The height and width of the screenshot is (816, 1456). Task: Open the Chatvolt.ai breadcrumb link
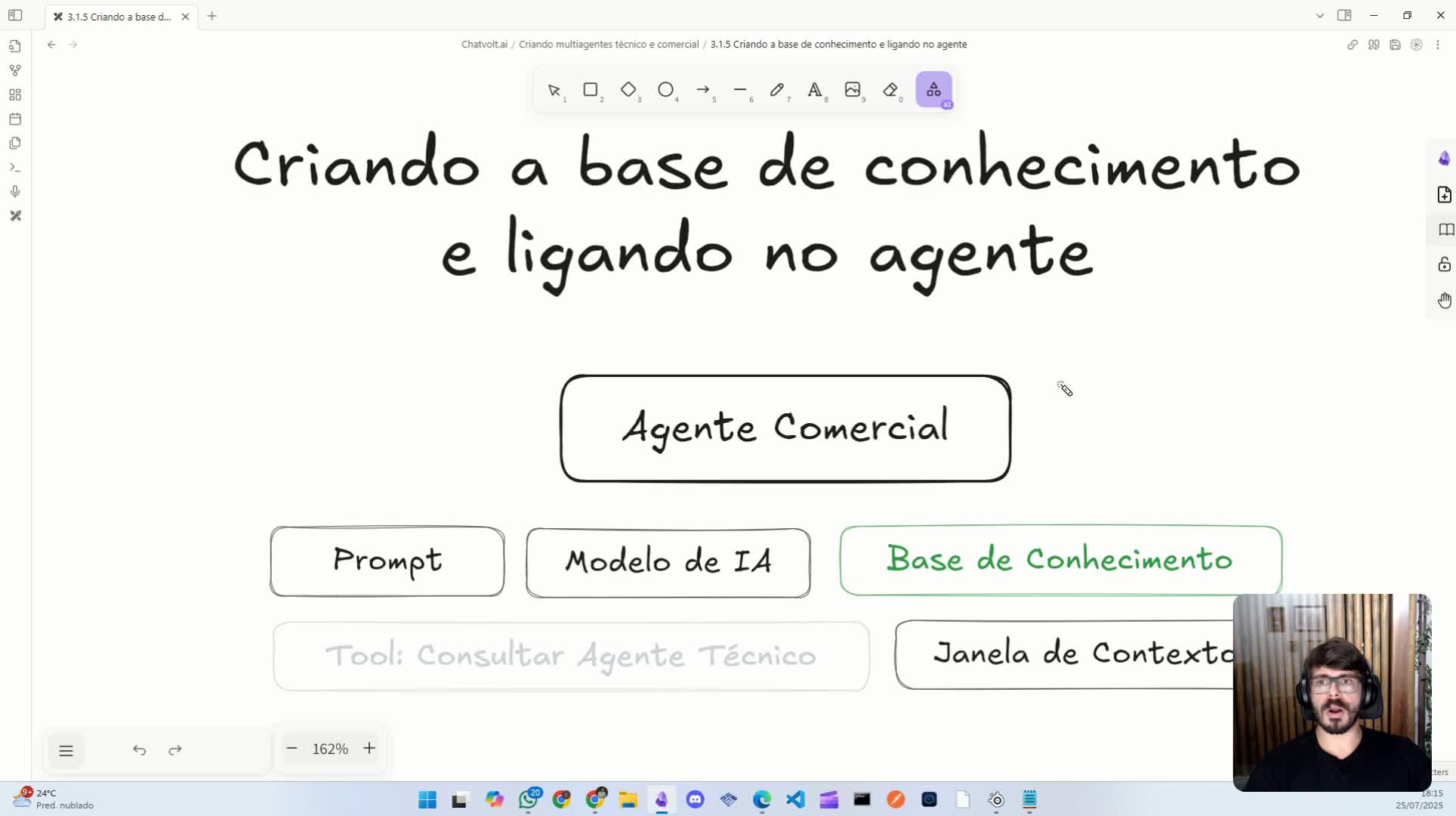click(x=484, y=44)
